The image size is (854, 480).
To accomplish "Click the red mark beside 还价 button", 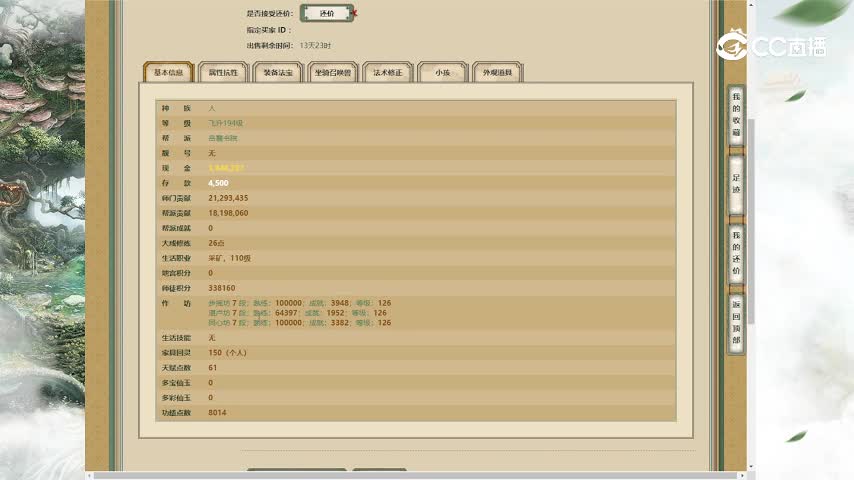I will [354, 13].
